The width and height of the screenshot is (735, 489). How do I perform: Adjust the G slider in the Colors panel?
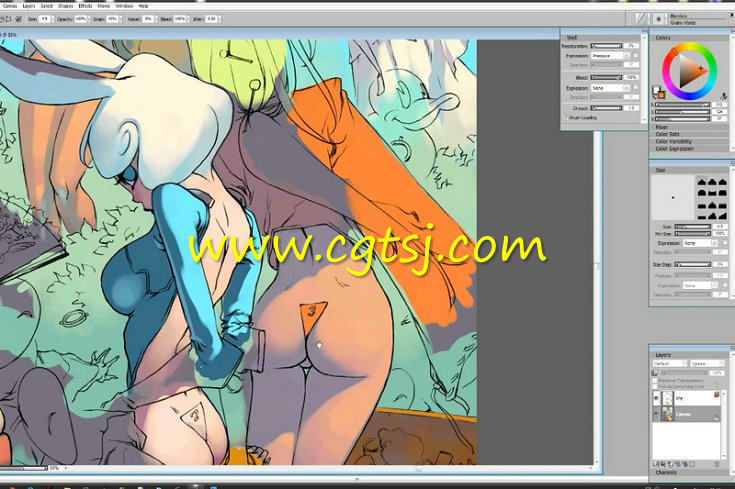click(x=682, y=112)
